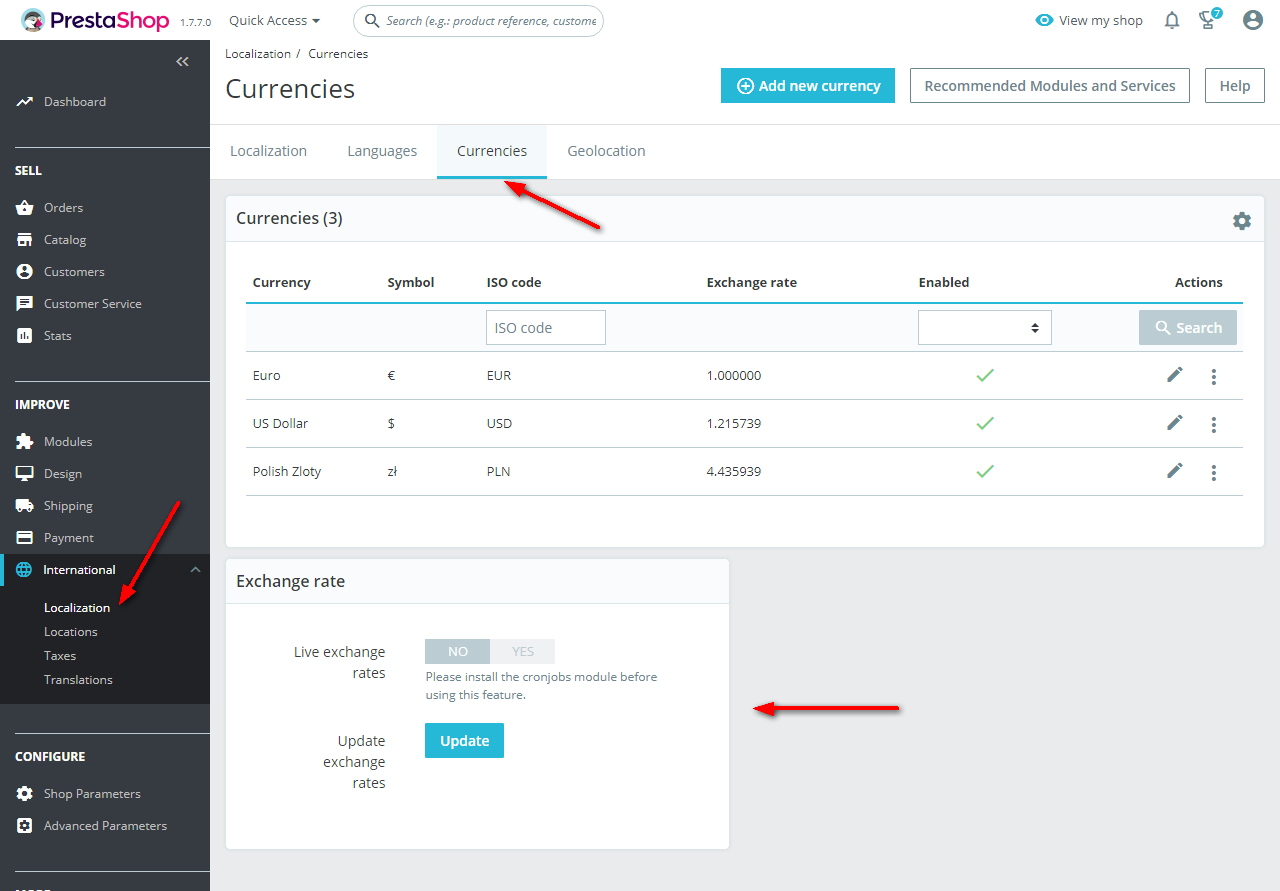Click the Catalog store icon
Image resolution: width=1280 pixels, height=891 pixels.
[25, 240]
